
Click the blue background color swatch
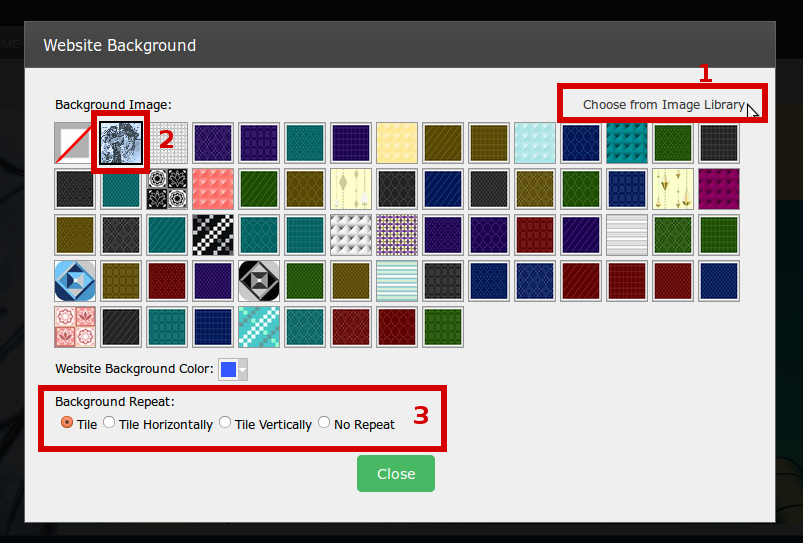coord(228,370)
